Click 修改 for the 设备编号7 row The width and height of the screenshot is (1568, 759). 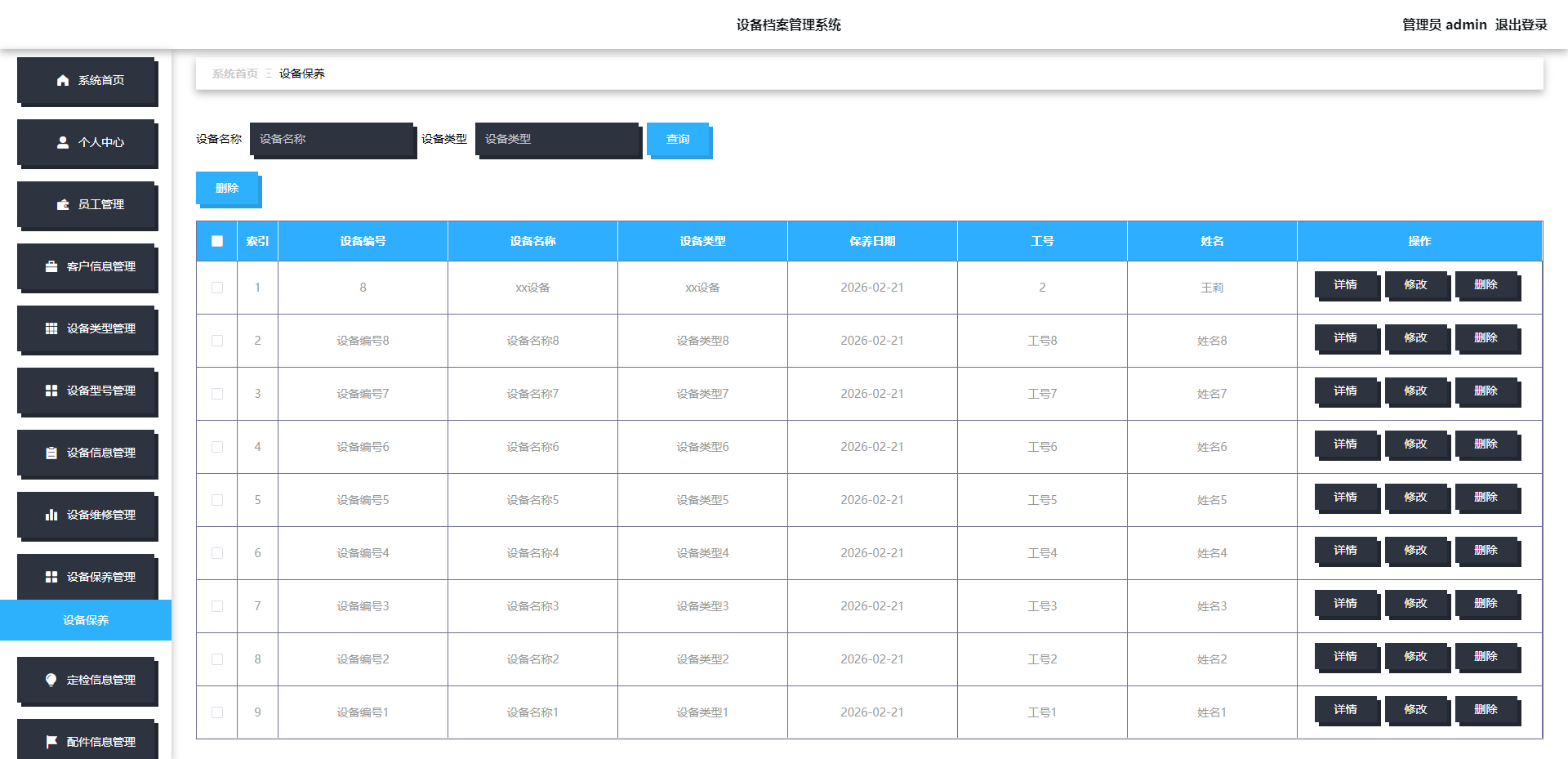(1417, 392)
